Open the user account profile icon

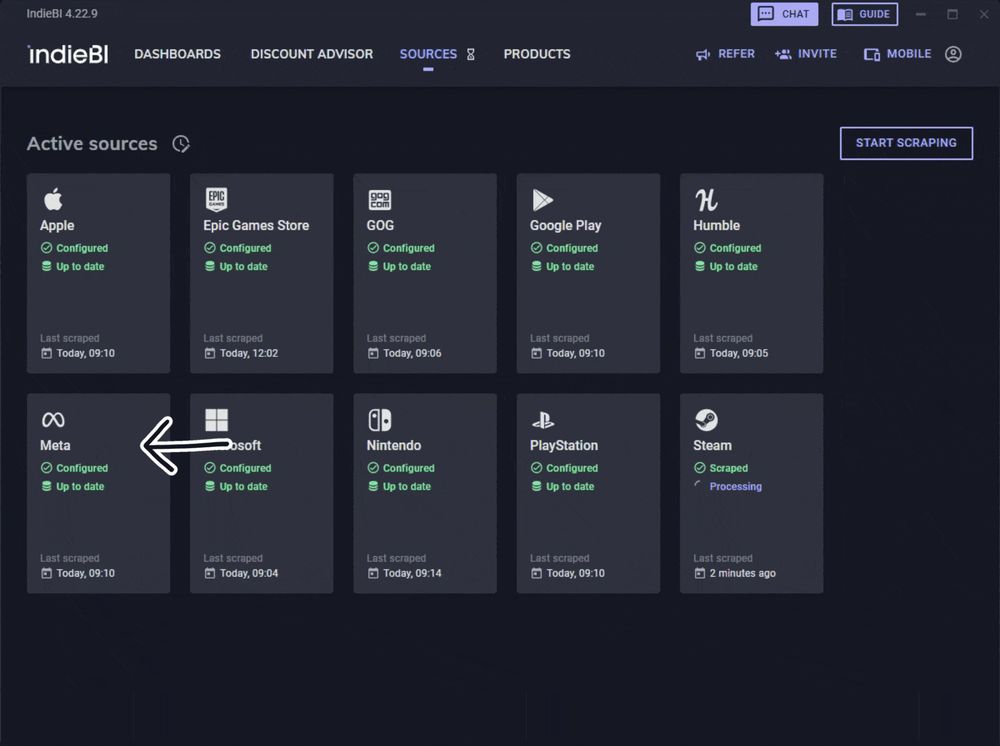(953, 54)
